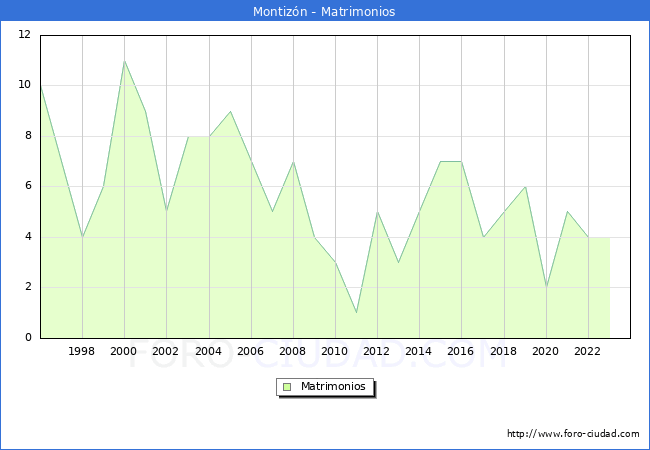
Task: Click y-axis value 0
Action: click(x=28, y=338)
